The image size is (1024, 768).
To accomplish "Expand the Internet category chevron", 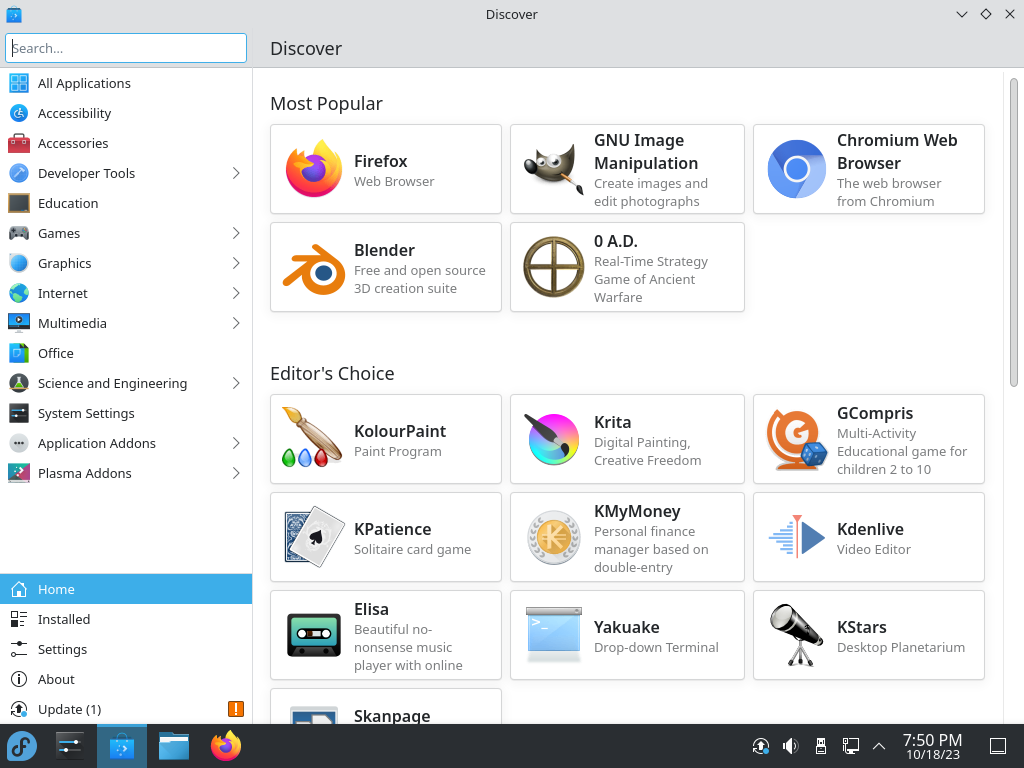I will click(x=236, y=293).
